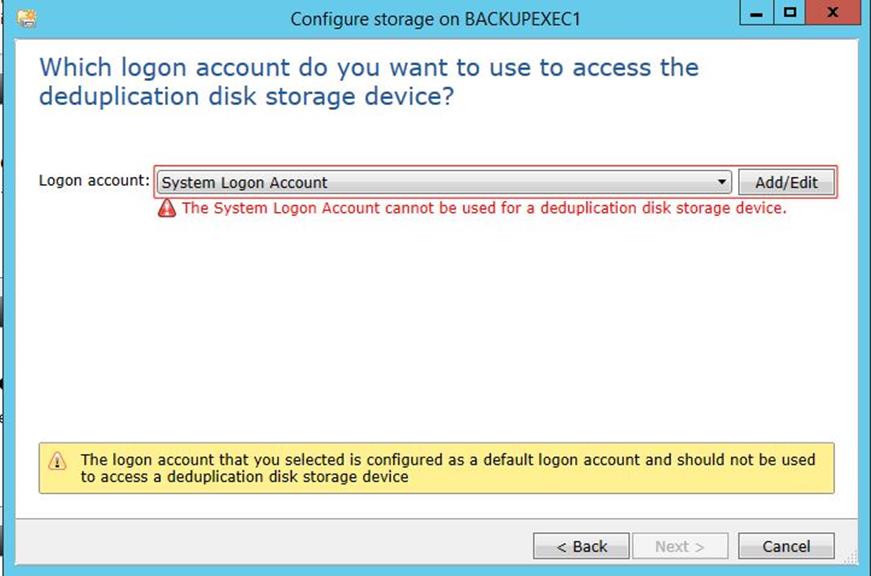Click the Backup Exec icon in title bar
The height and width of the screenshot is (576, 871).
(27, 18)
